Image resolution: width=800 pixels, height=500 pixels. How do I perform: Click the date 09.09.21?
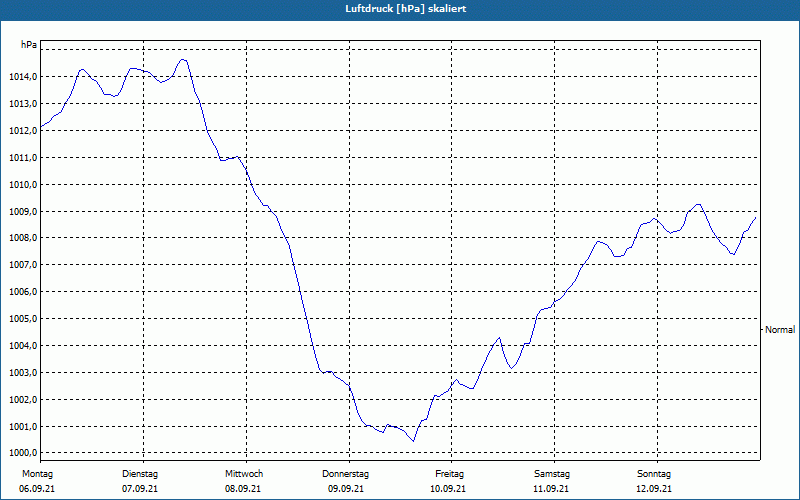(x=346, y=489)
